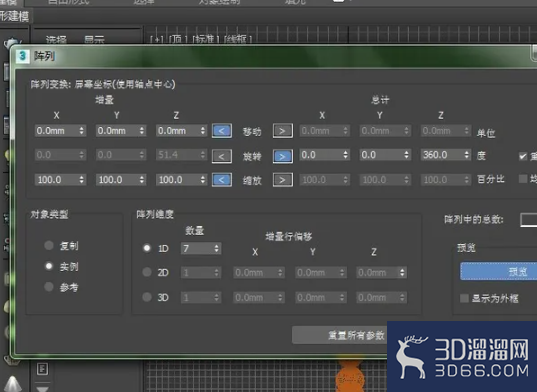Click the 2D row Y offset field
This screenshot has height=392, width=537.
(321, 273)
